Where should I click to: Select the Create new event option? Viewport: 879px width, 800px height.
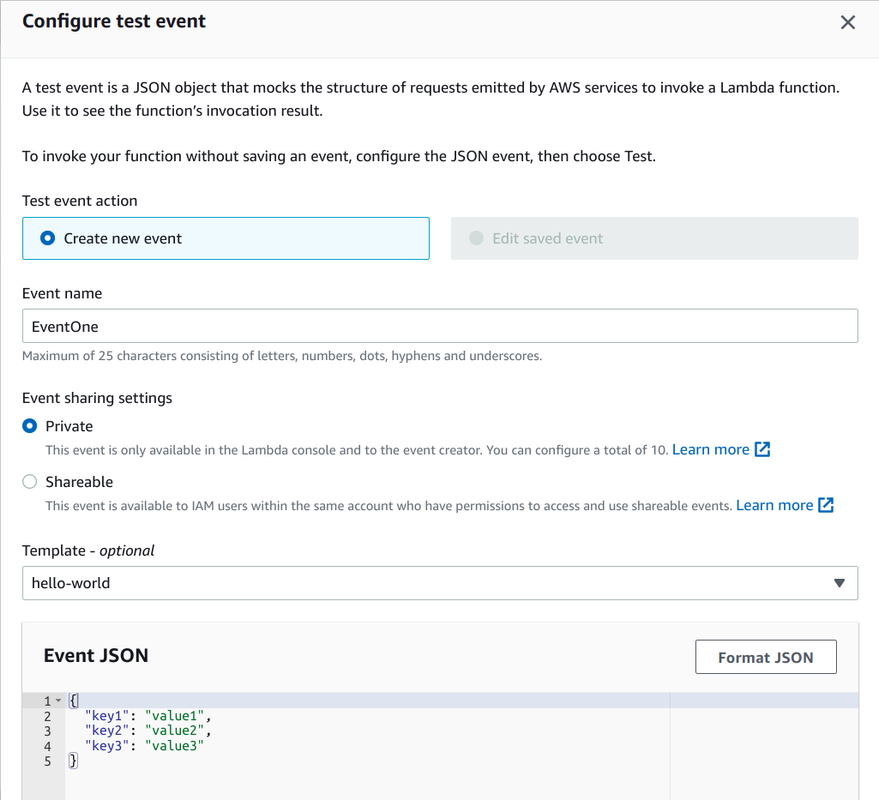point(48,239)
